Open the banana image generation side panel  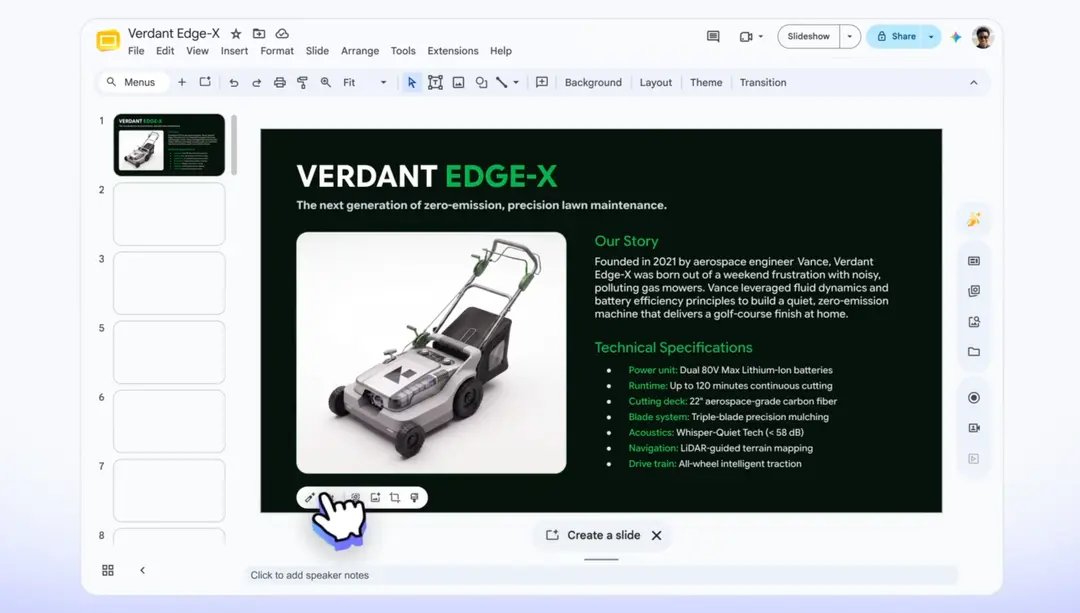click(x=974, y=220)
